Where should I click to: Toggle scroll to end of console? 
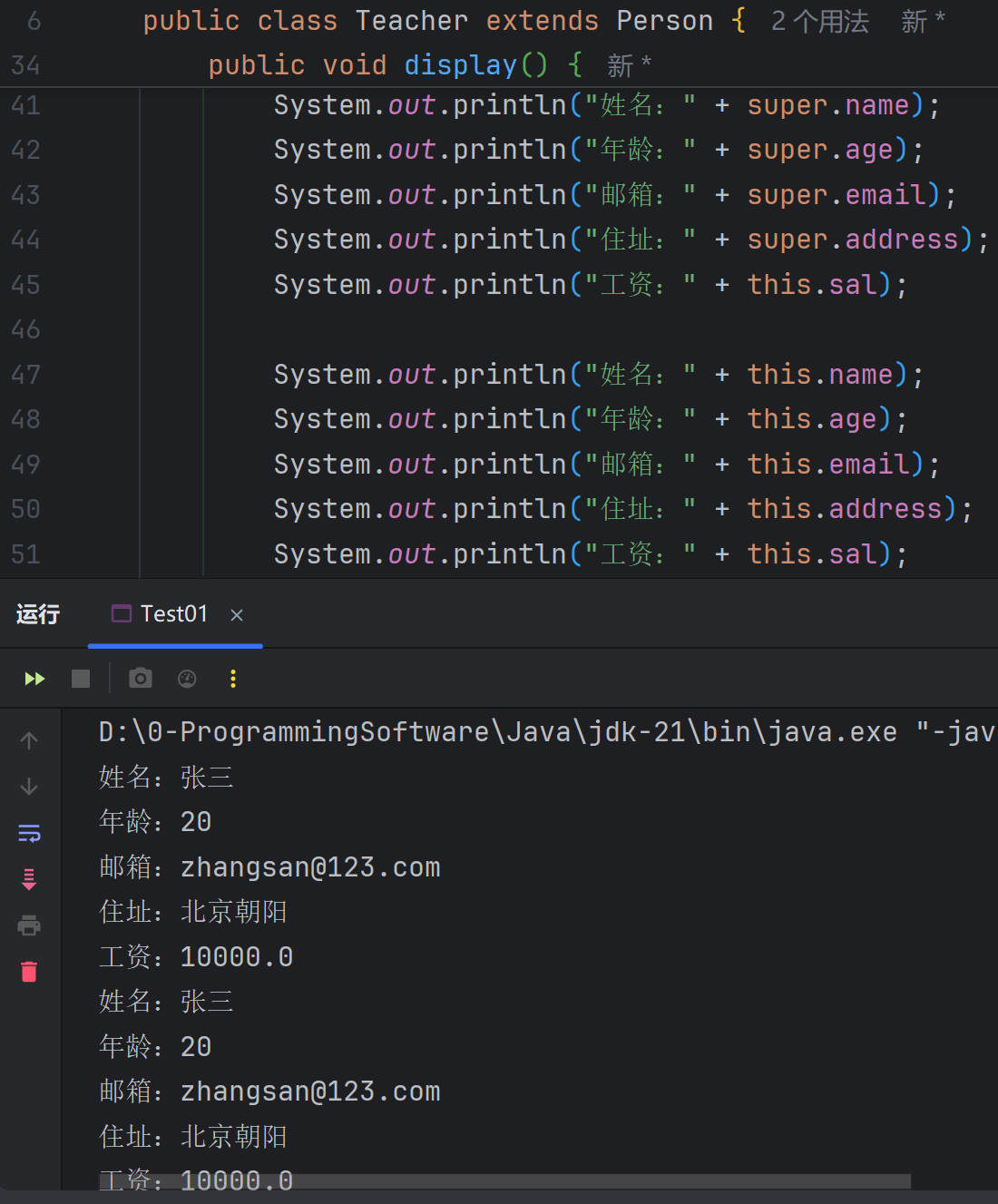tap(29, 878)
